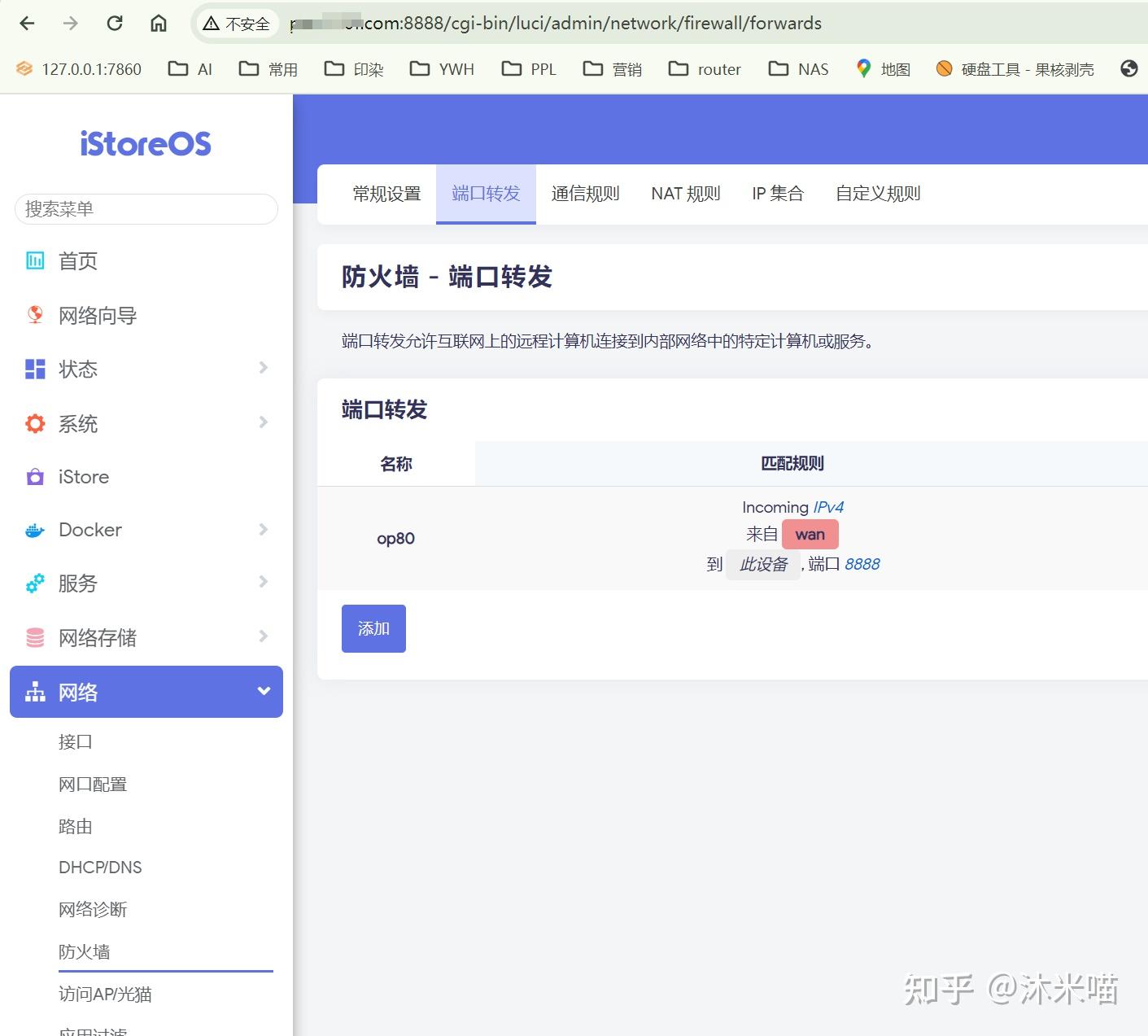The height and width of the screenshot is (1036, 1148).
Task: Open the NAT 规则 tab
Action: coord(686,193)
